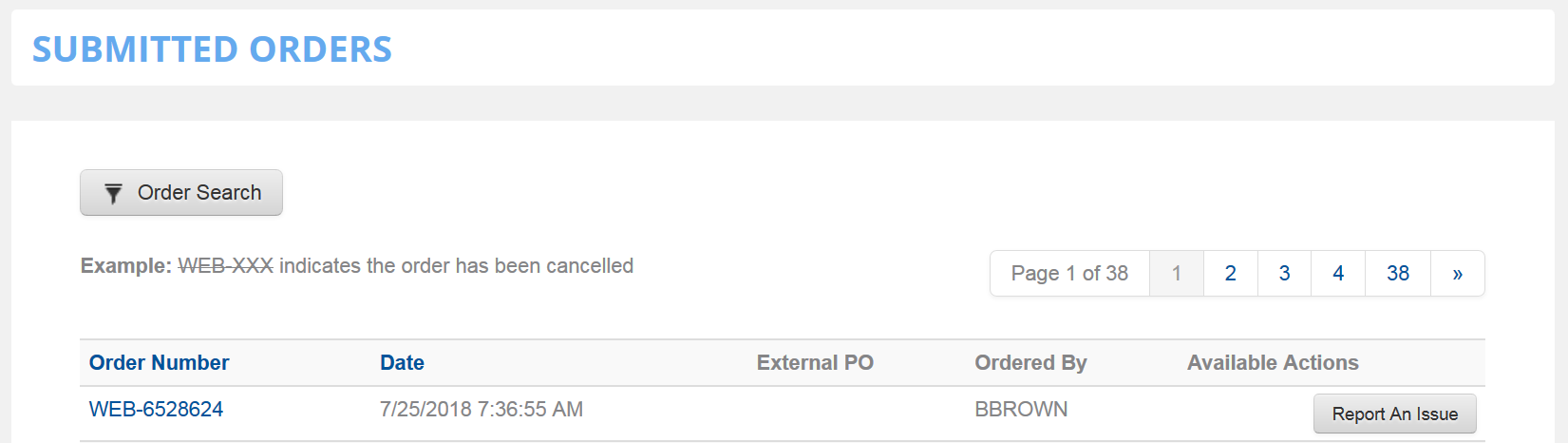Jump to page 3 in pagination
The height and width of the screenshot is (443, 1568).
tap(1284, 274)
